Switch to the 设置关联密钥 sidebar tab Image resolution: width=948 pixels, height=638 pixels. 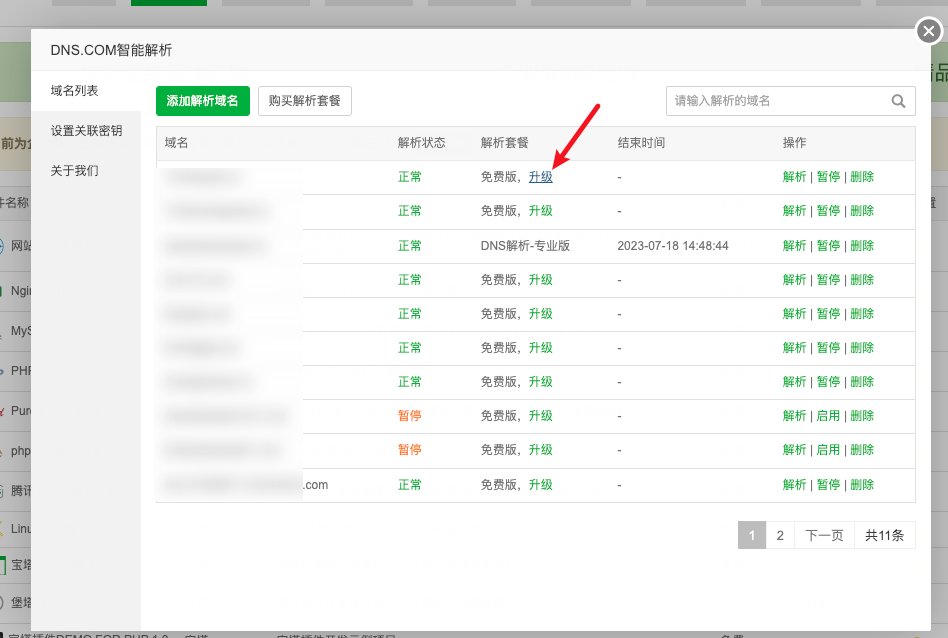(x=86, y=131)
